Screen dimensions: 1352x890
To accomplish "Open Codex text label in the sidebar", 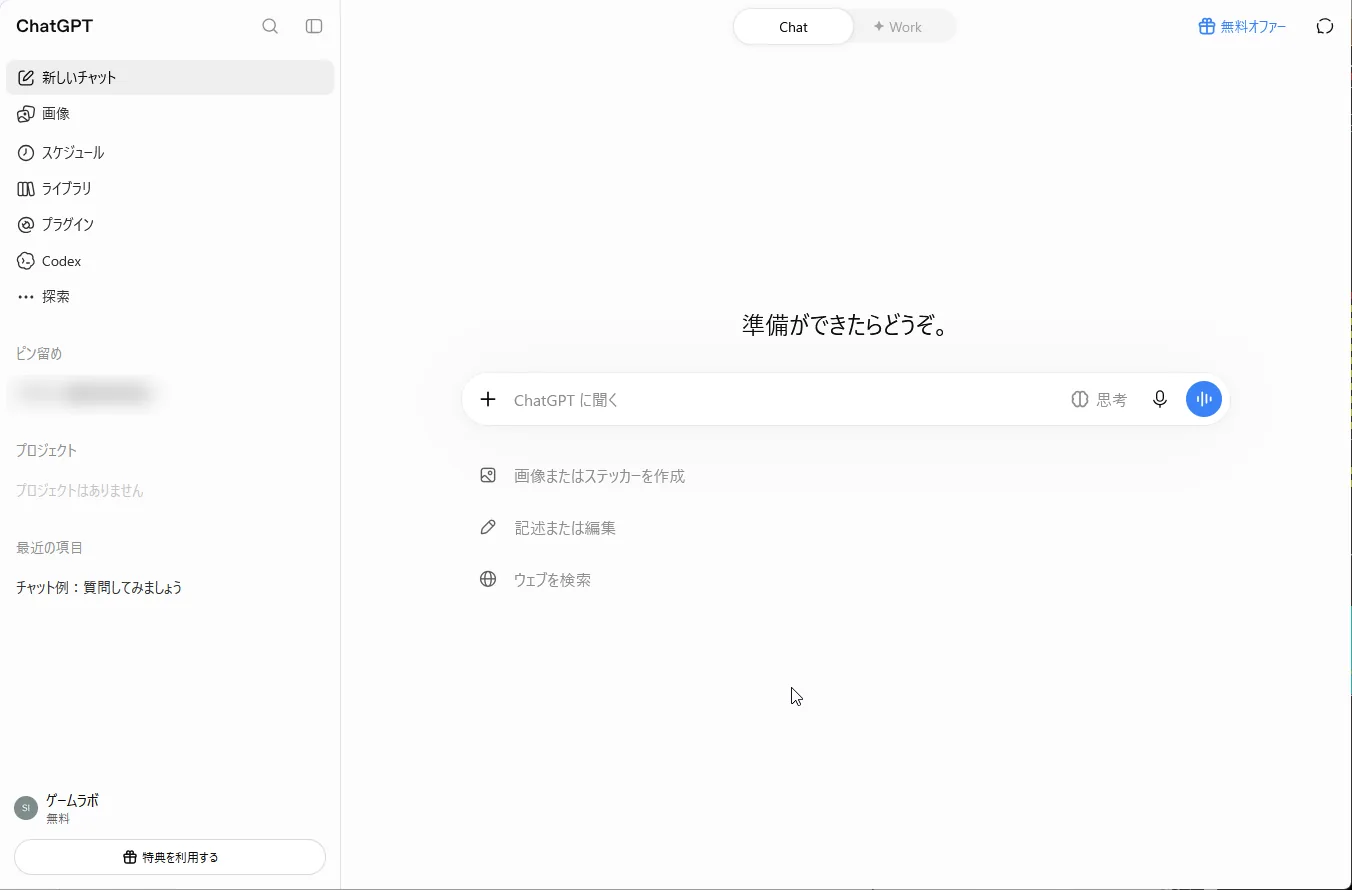I will click(x=61, y=261).
